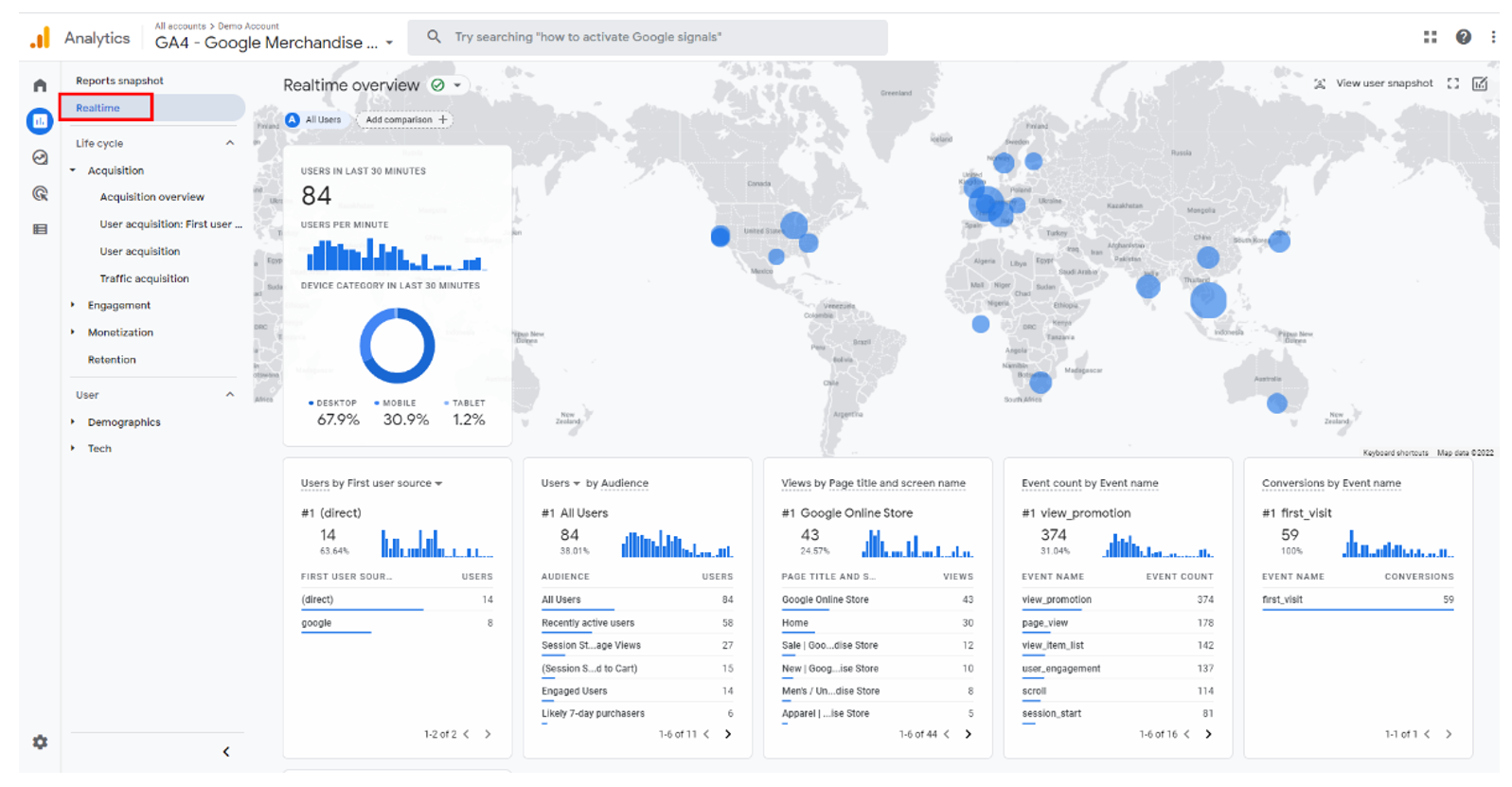
Task: Click the users per minute bar chart
Action: (394, 255)
